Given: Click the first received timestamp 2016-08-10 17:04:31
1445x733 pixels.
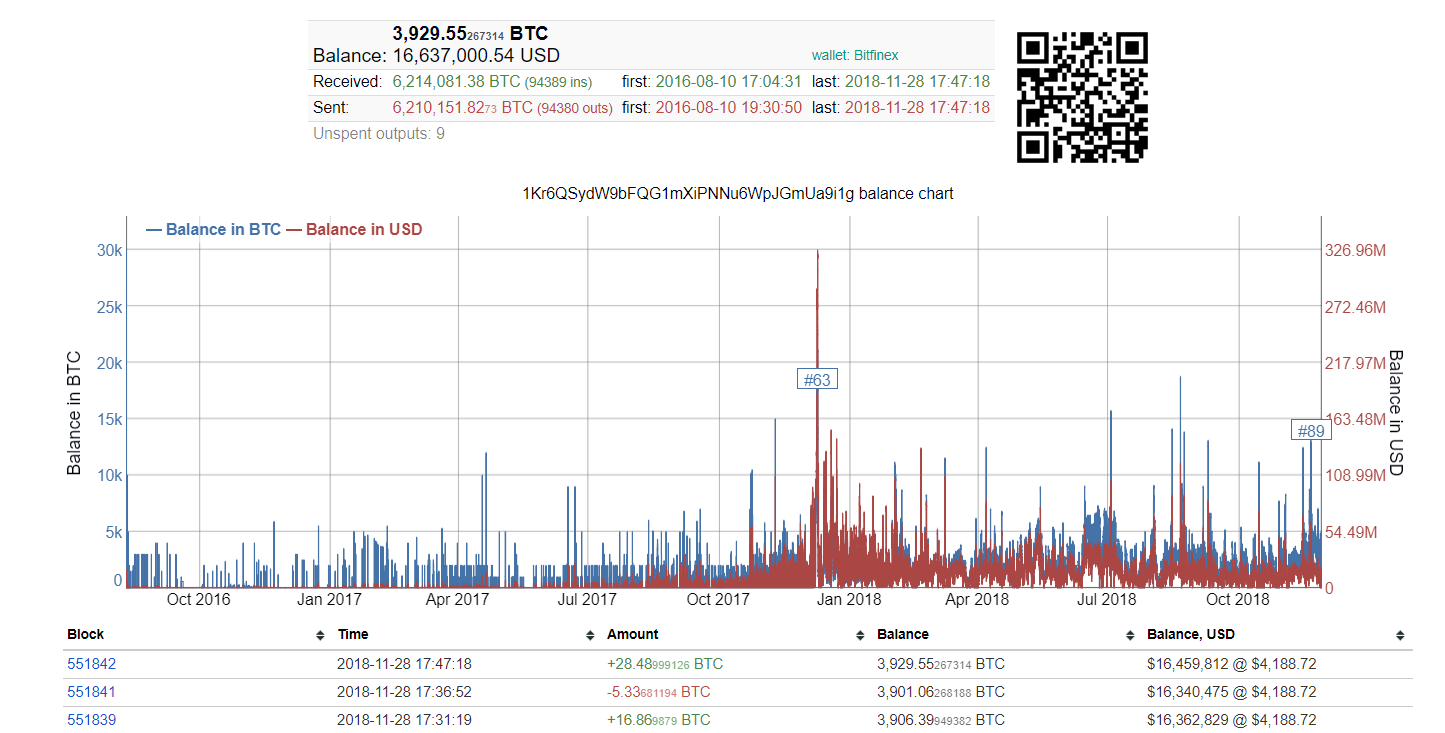Looking at the screenshot, I should (728, 82).
